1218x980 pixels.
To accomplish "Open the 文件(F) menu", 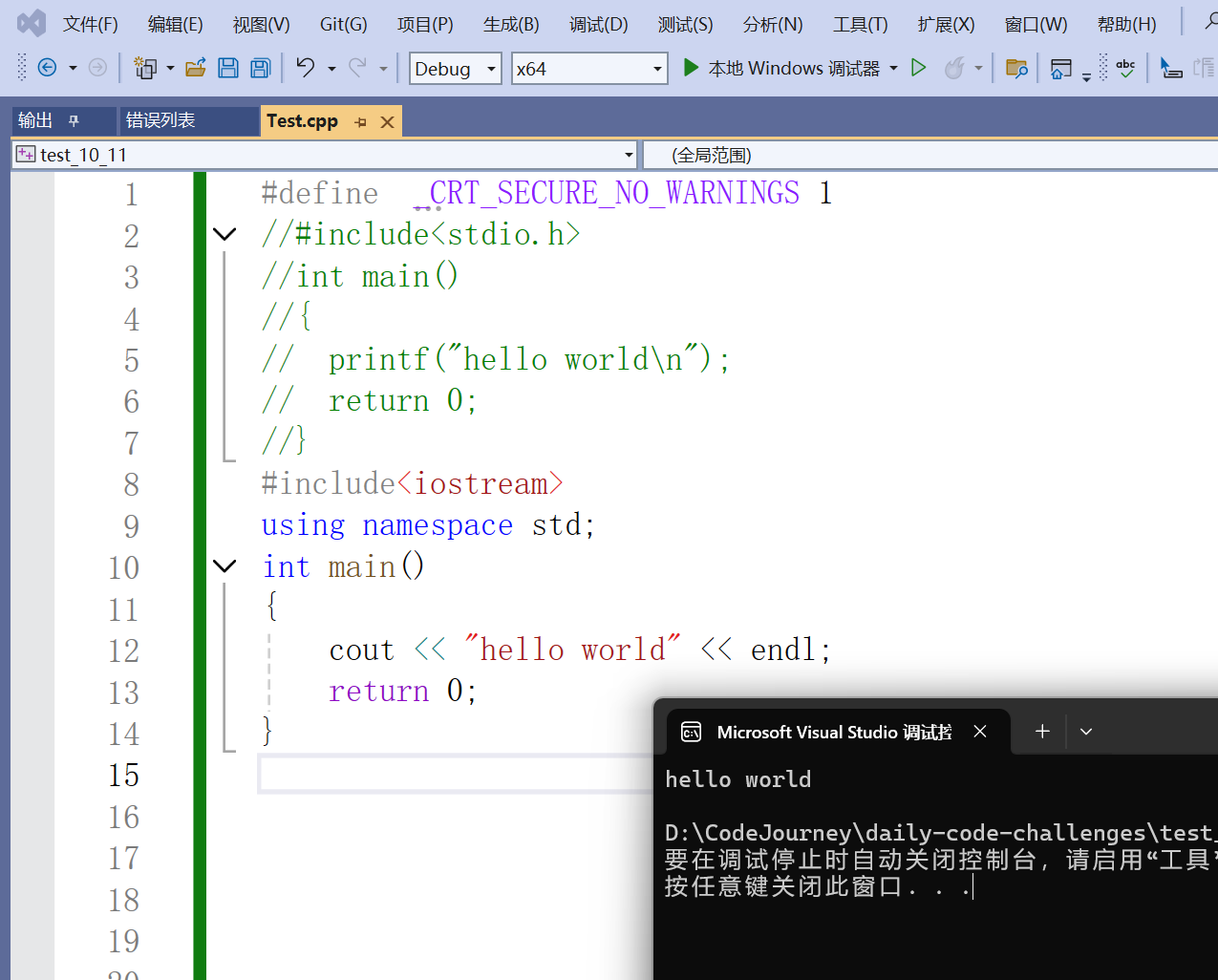I will coord(90,24).
